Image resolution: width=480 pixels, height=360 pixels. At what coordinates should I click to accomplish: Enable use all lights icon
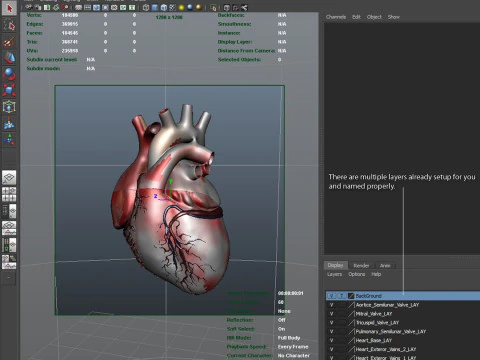pos(181,7)
